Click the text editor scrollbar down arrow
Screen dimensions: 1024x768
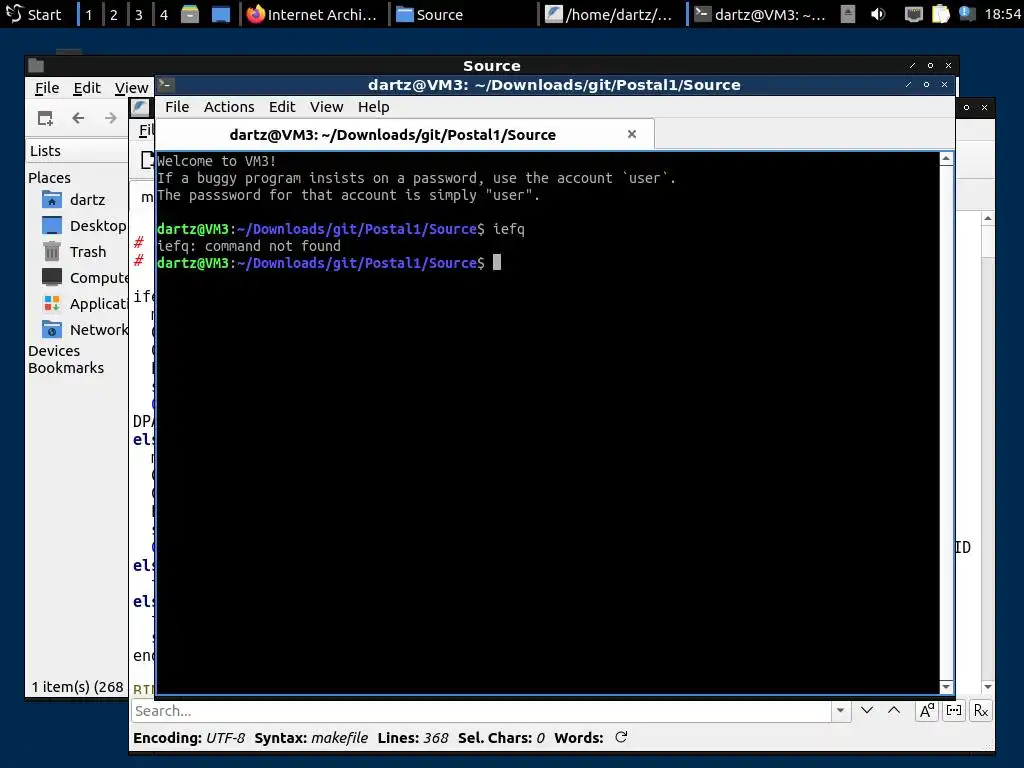(987, 686)
